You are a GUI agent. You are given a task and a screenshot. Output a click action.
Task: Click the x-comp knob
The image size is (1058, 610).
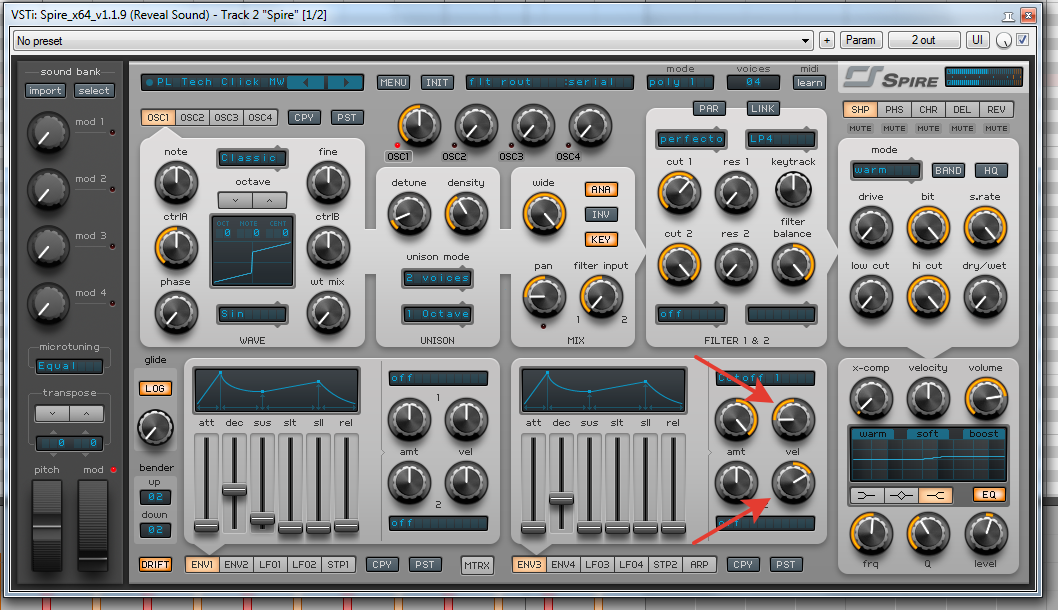click(x=871, y=398)
